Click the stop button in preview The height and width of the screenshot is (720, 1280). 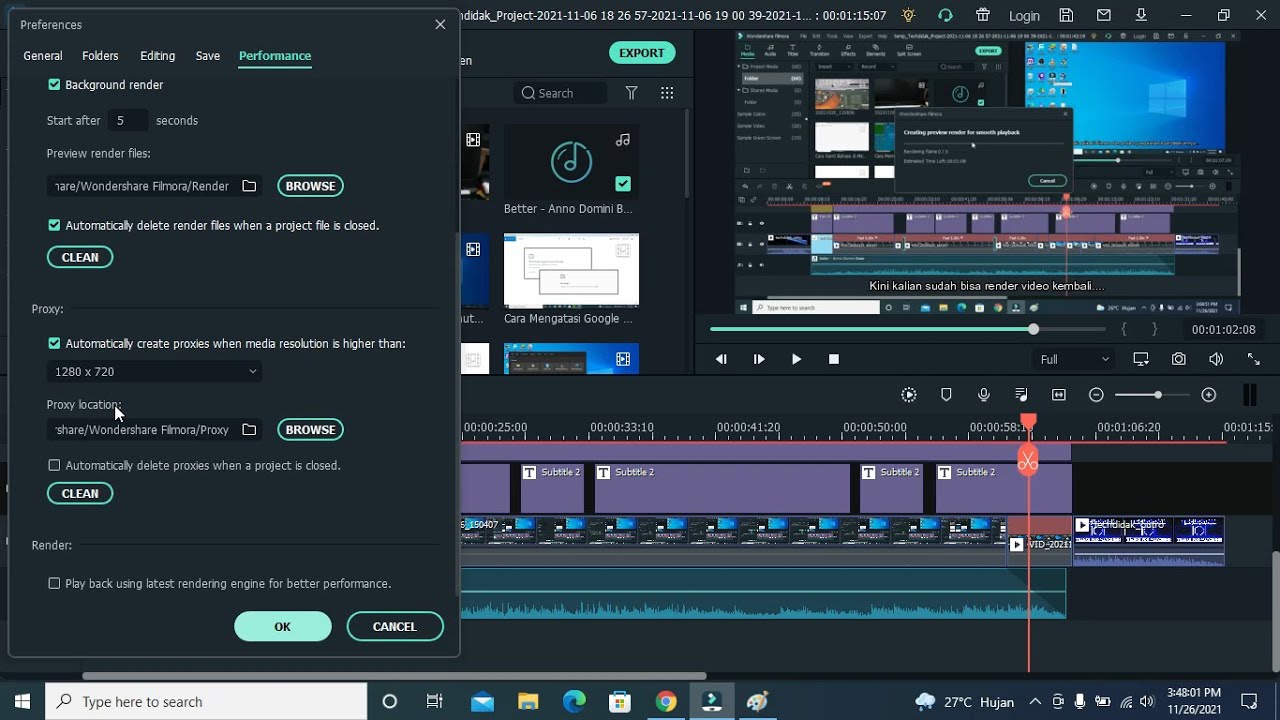pos(834,359)
